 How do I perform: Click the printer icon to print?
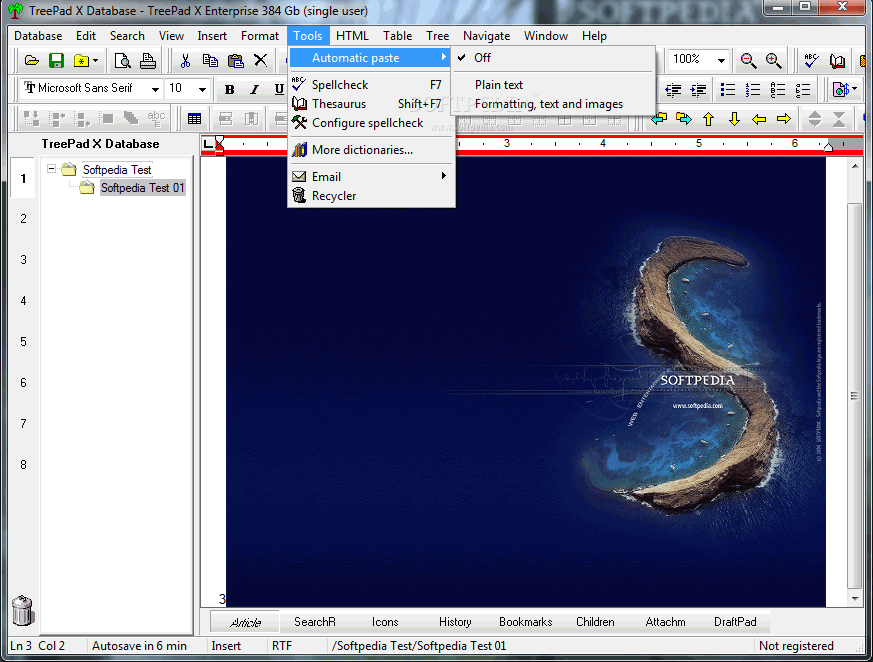tap(148, 60)
